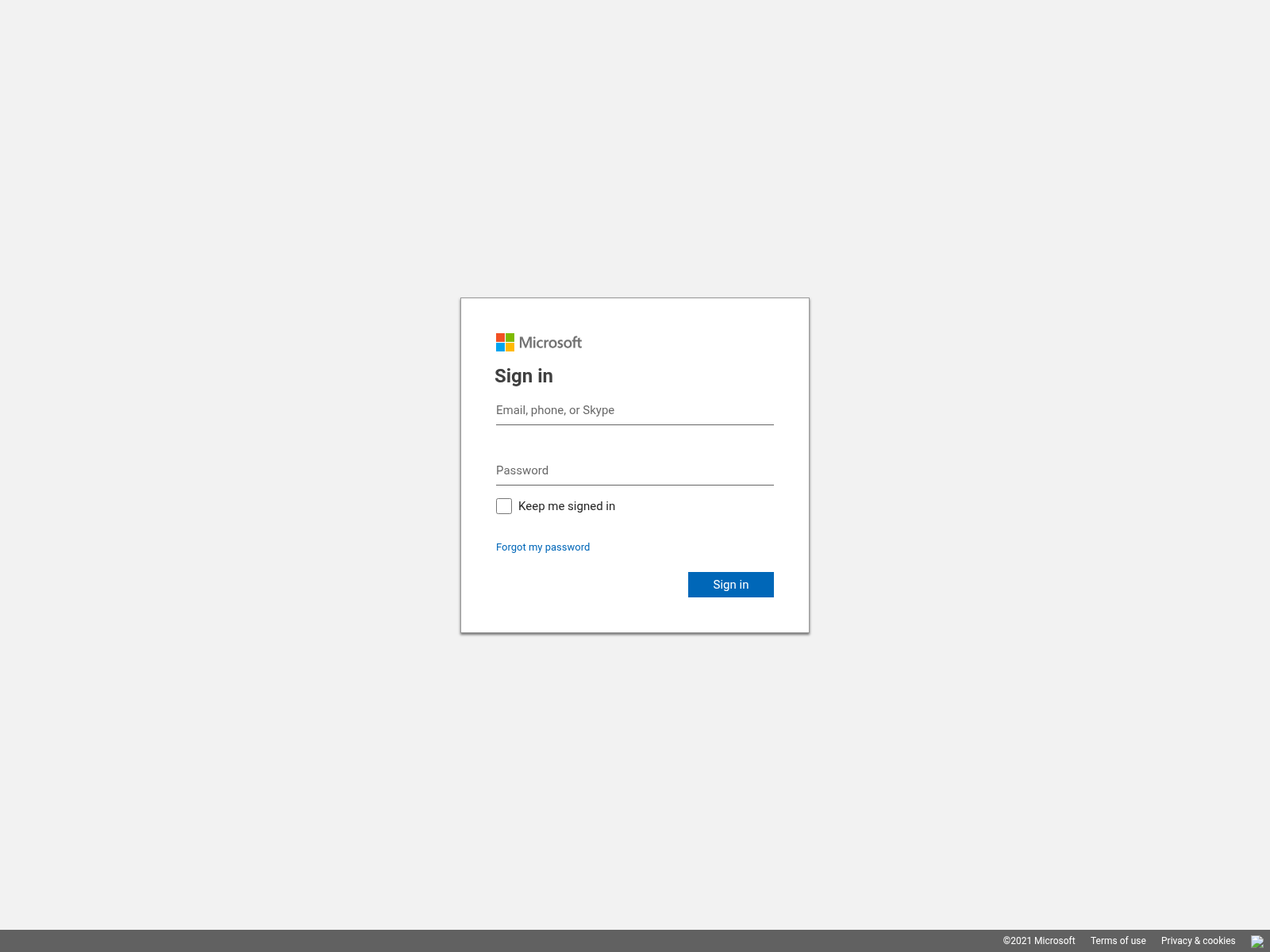
Task: Open the Forgot my password link
Action: coord(543,547)
